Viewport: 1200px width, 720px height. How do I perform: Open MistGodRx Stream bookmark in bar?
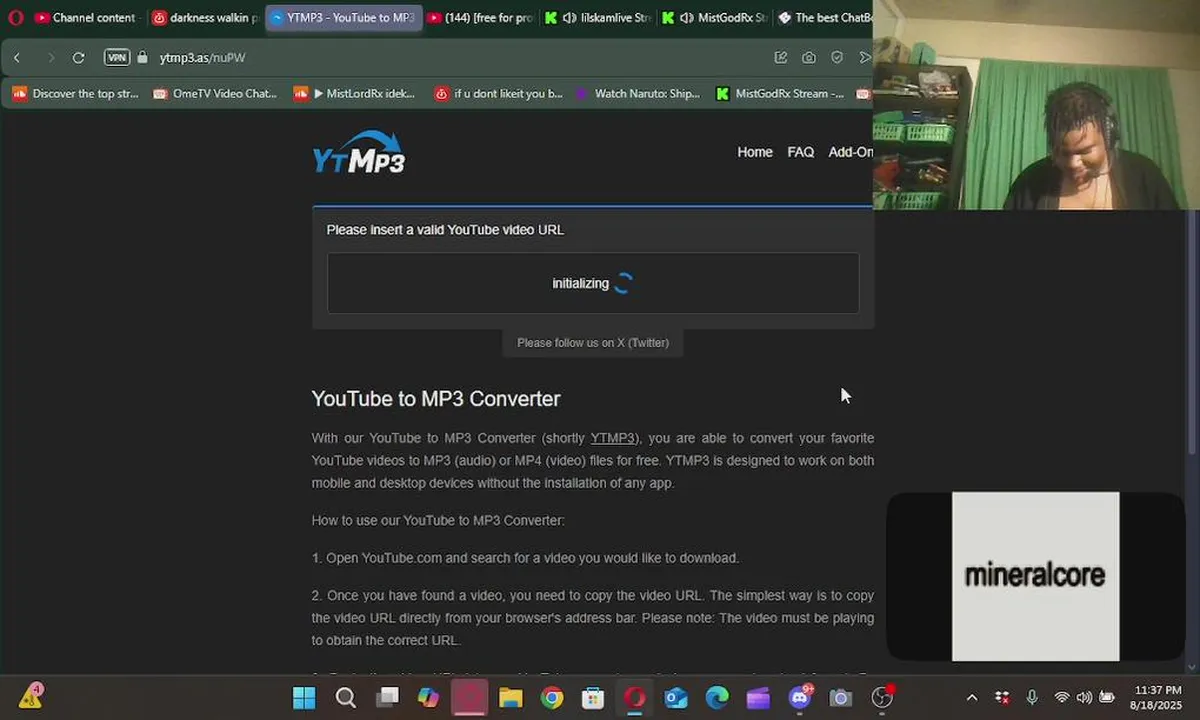(781, 94)
